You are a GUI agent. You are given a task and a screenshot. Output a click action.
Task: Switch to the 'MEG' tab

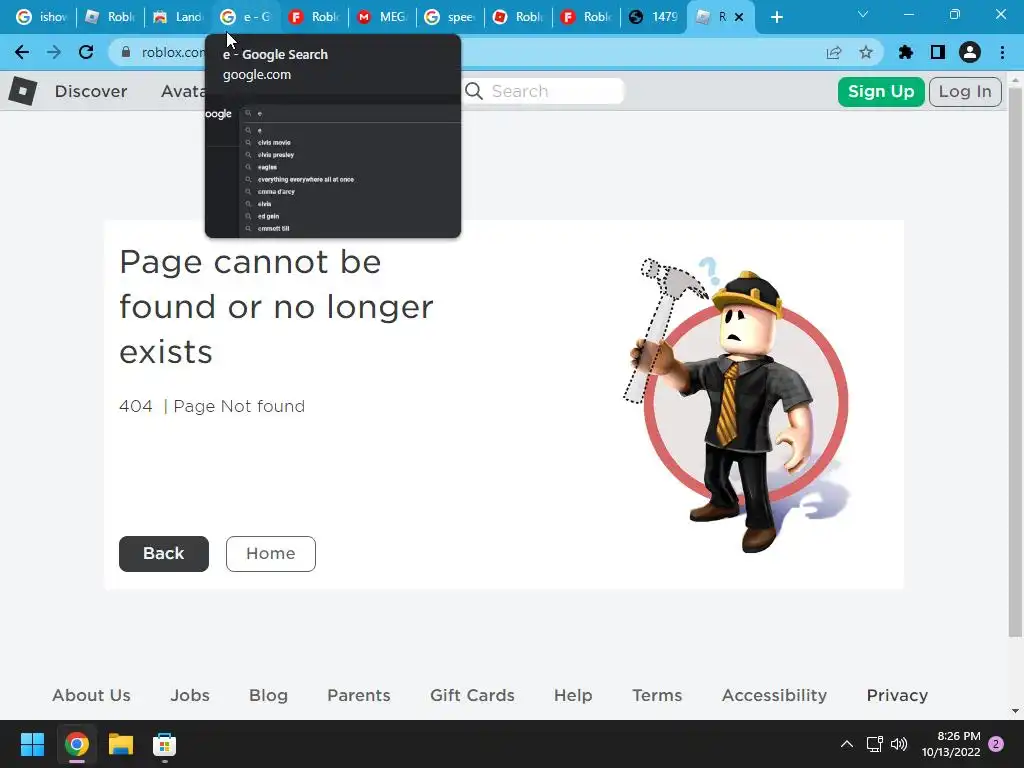point(383,17)
